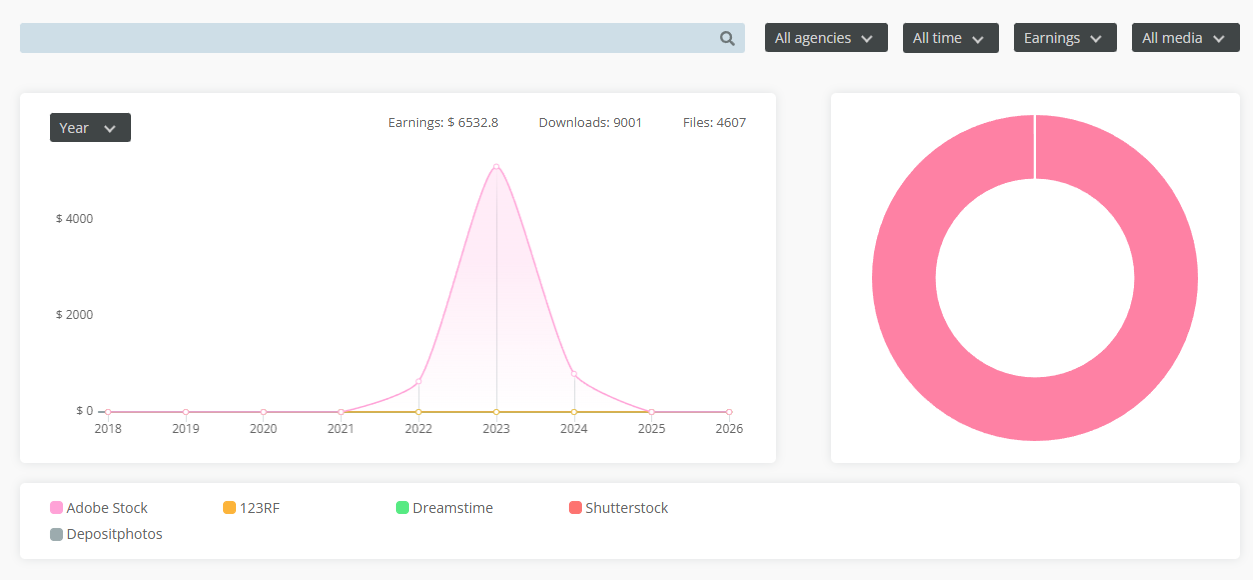
Task: Select the 2022 data point on chart
Action: [419, 381]
